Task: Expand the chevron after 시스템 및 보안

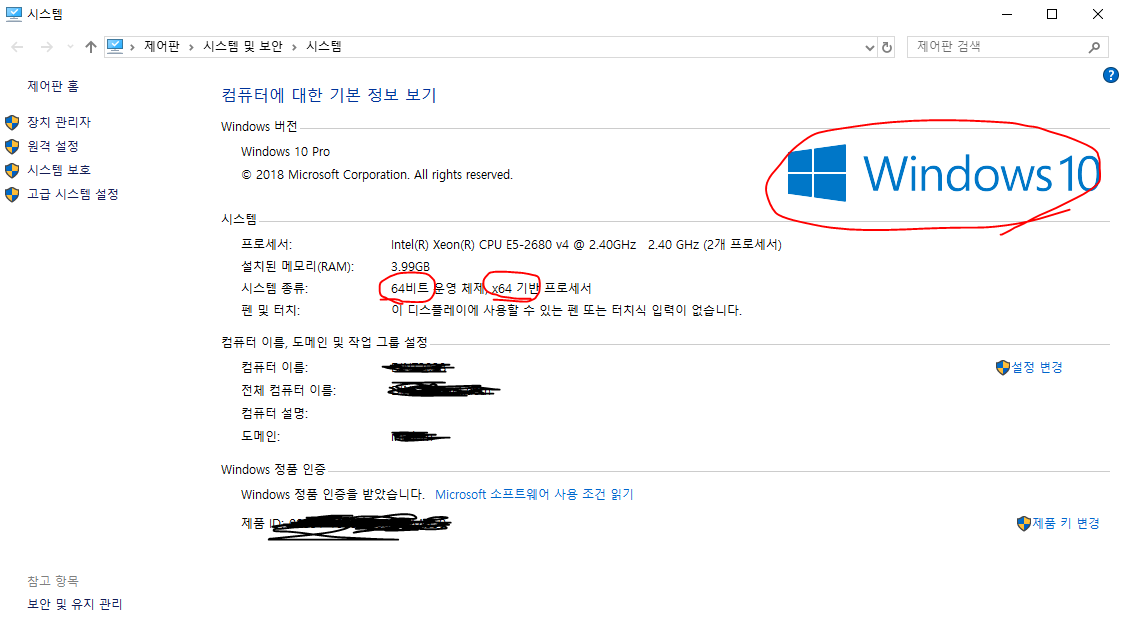Action: tap(294, 47)
